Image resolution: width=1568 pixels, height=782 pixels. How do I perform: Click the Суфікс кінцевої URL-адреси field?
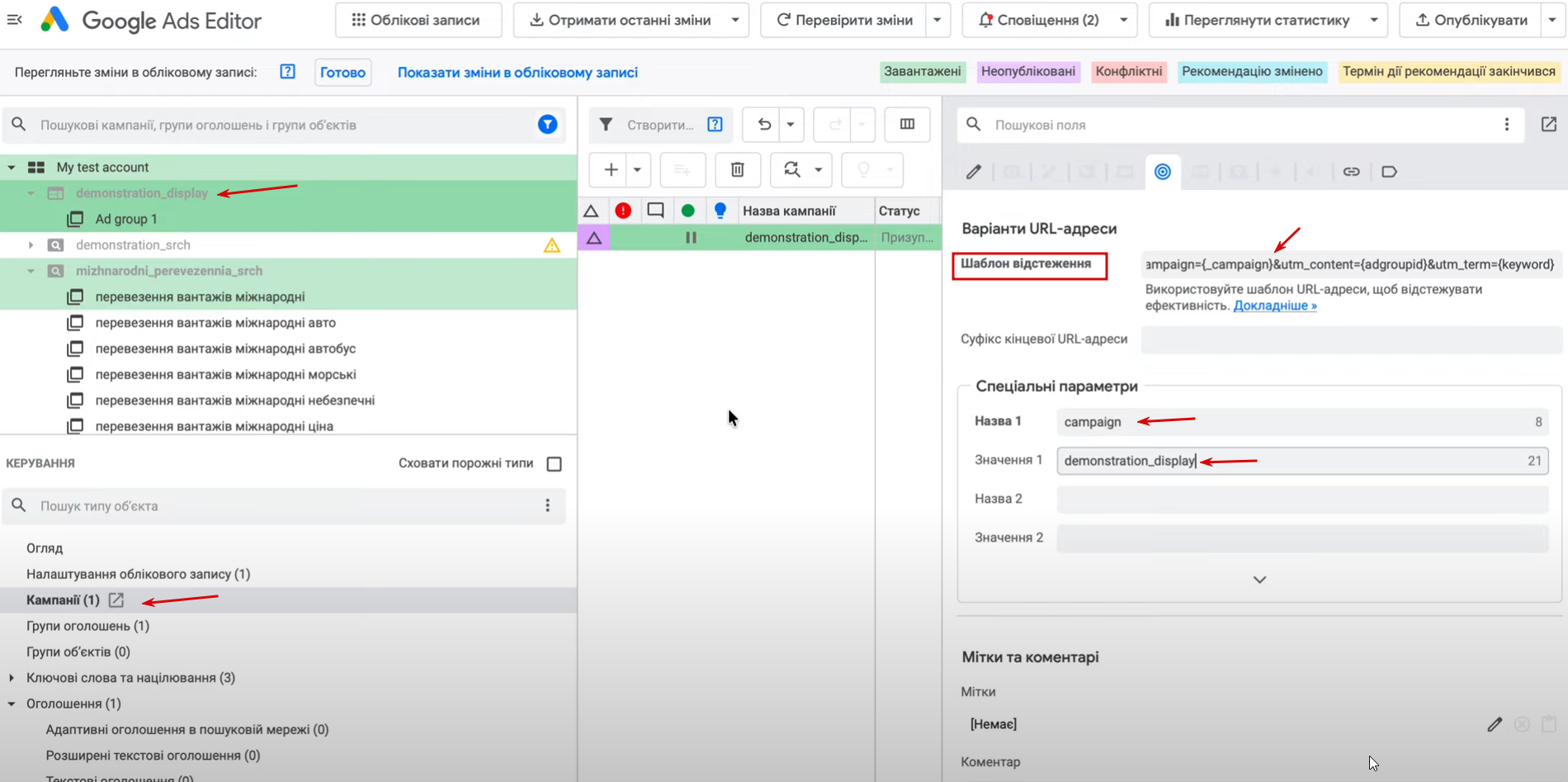click(x=1351, y=339)
